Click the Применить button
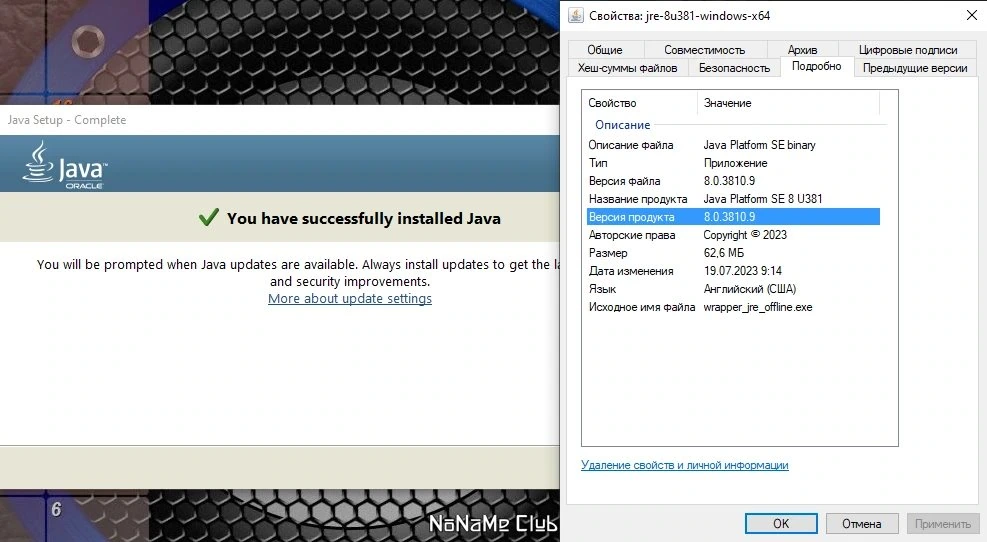This screenshot has width=987, height=542. point(942,524)
